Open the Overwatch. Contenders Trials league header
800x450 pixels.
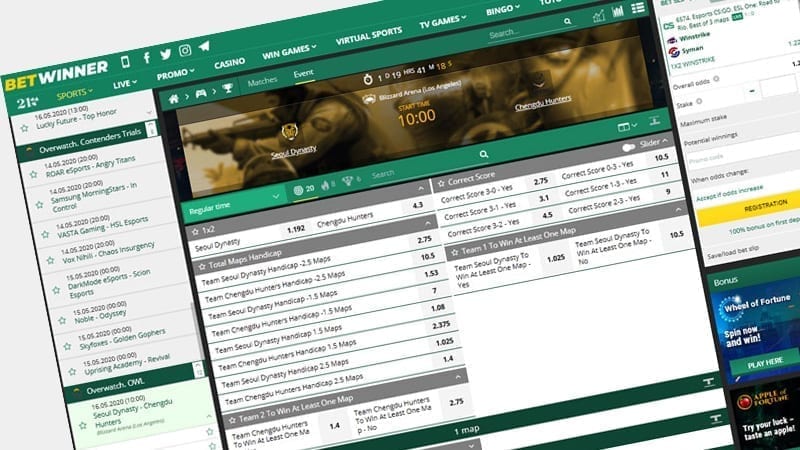88,142
